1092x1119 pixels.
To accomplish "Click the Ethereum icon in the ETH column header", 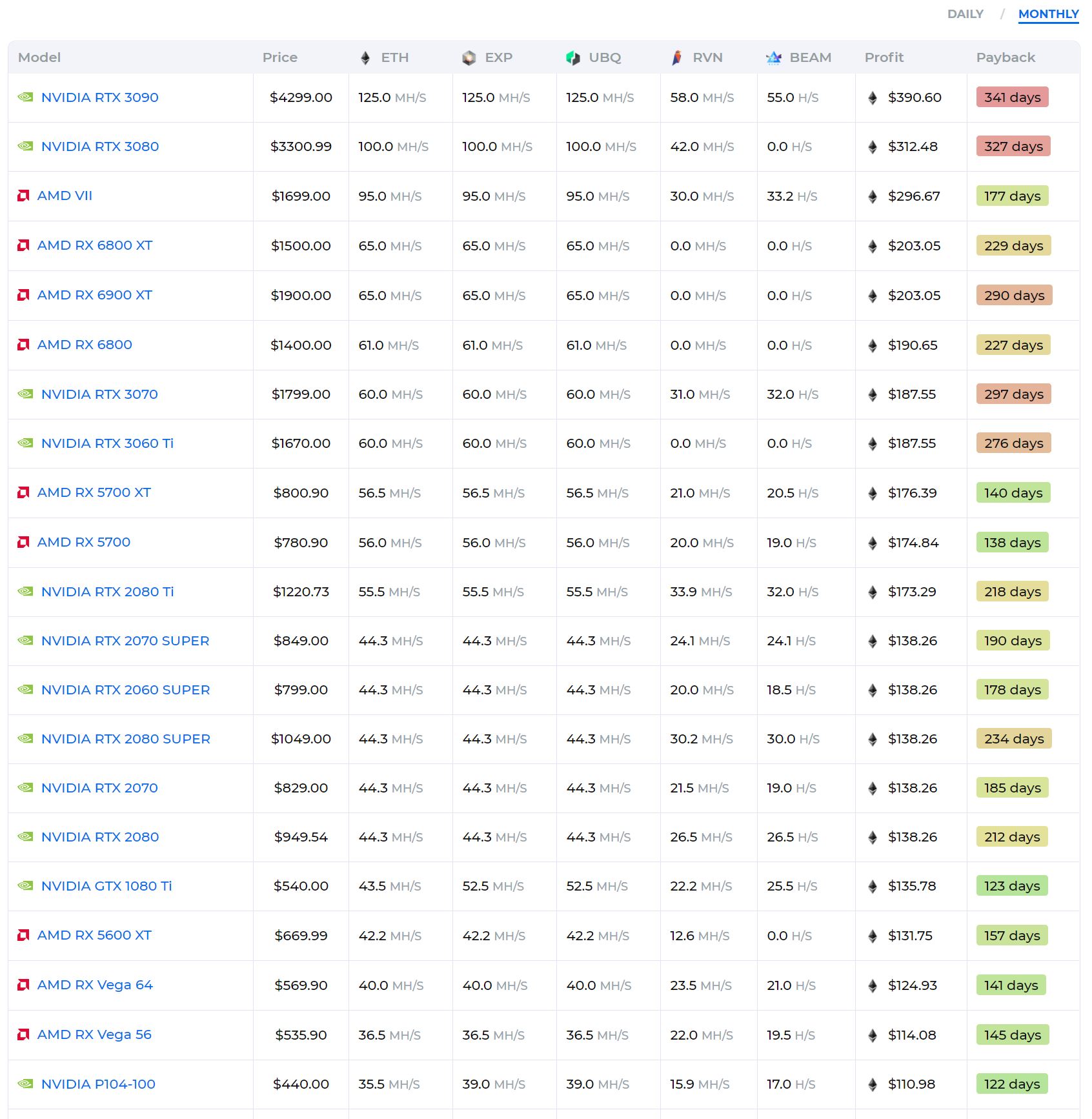I will 365,58.
